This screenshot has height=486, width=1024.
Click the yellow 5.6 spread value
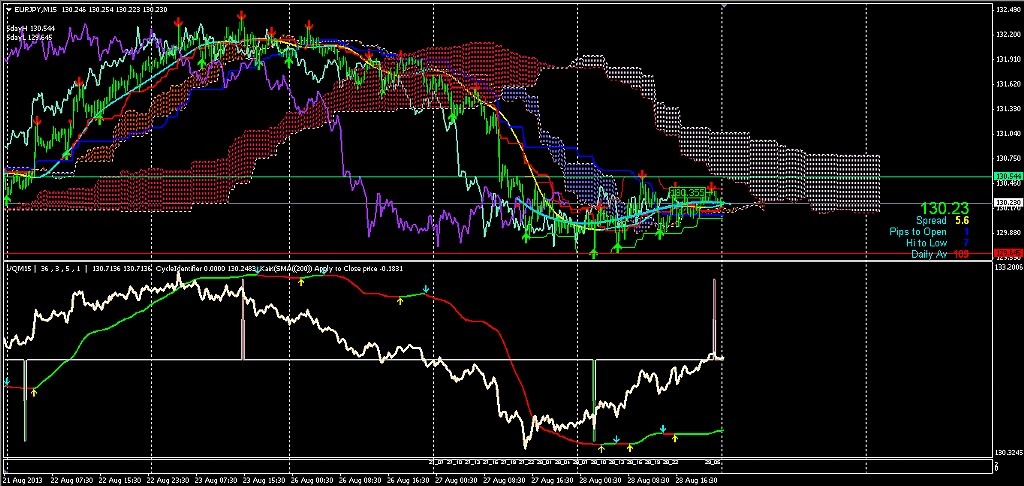click(961, 221)
